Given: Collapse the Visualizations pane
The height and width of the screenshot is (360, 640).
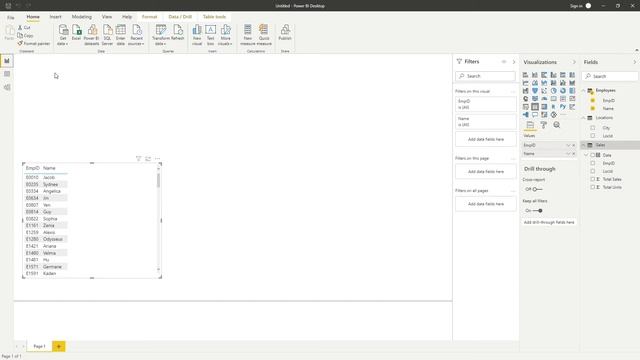Looking at the screenshot, I should [x=574, y=62].
